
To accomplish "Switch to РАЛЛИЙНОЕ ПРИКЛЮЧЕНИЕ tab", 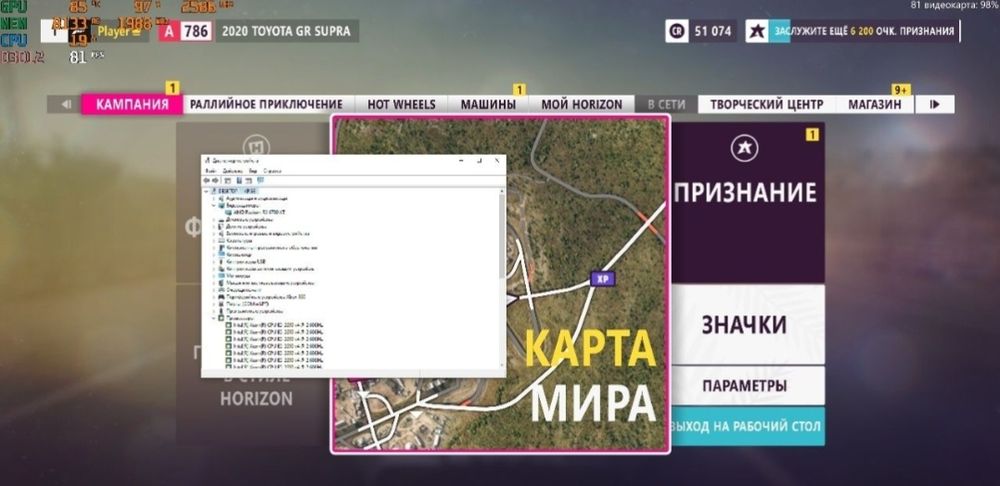I will [268, 105].
